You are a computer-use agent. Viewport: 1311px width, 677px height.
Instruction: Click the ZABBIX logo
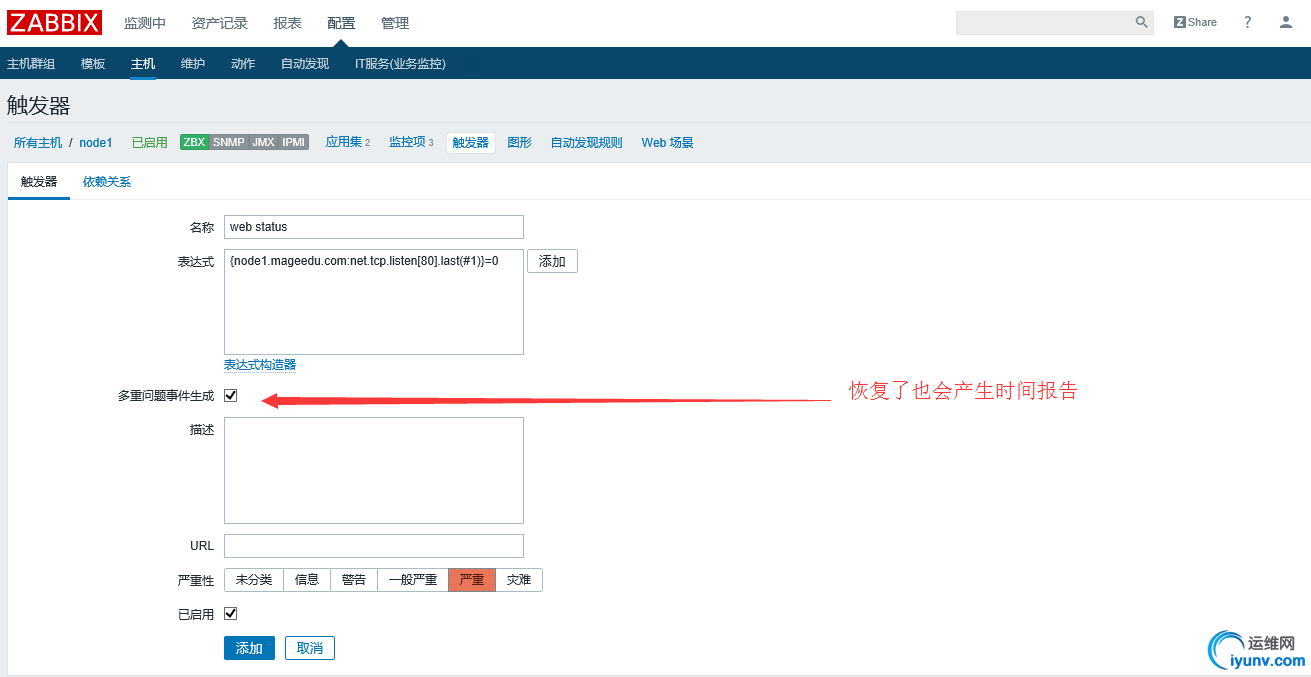pyautogui.click(x=54, y=22)
